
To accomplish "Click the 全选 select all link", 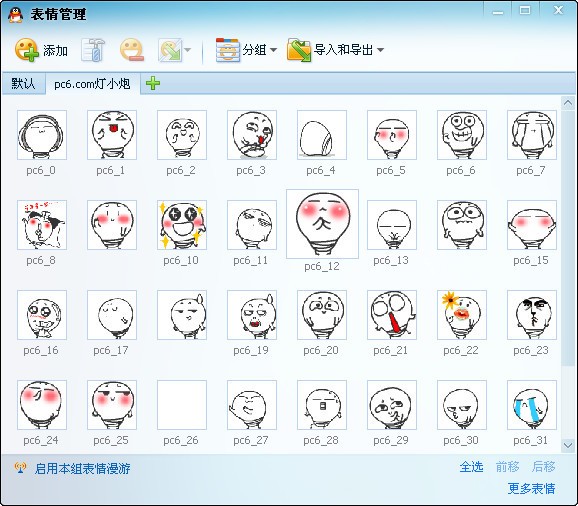I will pyautogui.click(x=471, y=467).
